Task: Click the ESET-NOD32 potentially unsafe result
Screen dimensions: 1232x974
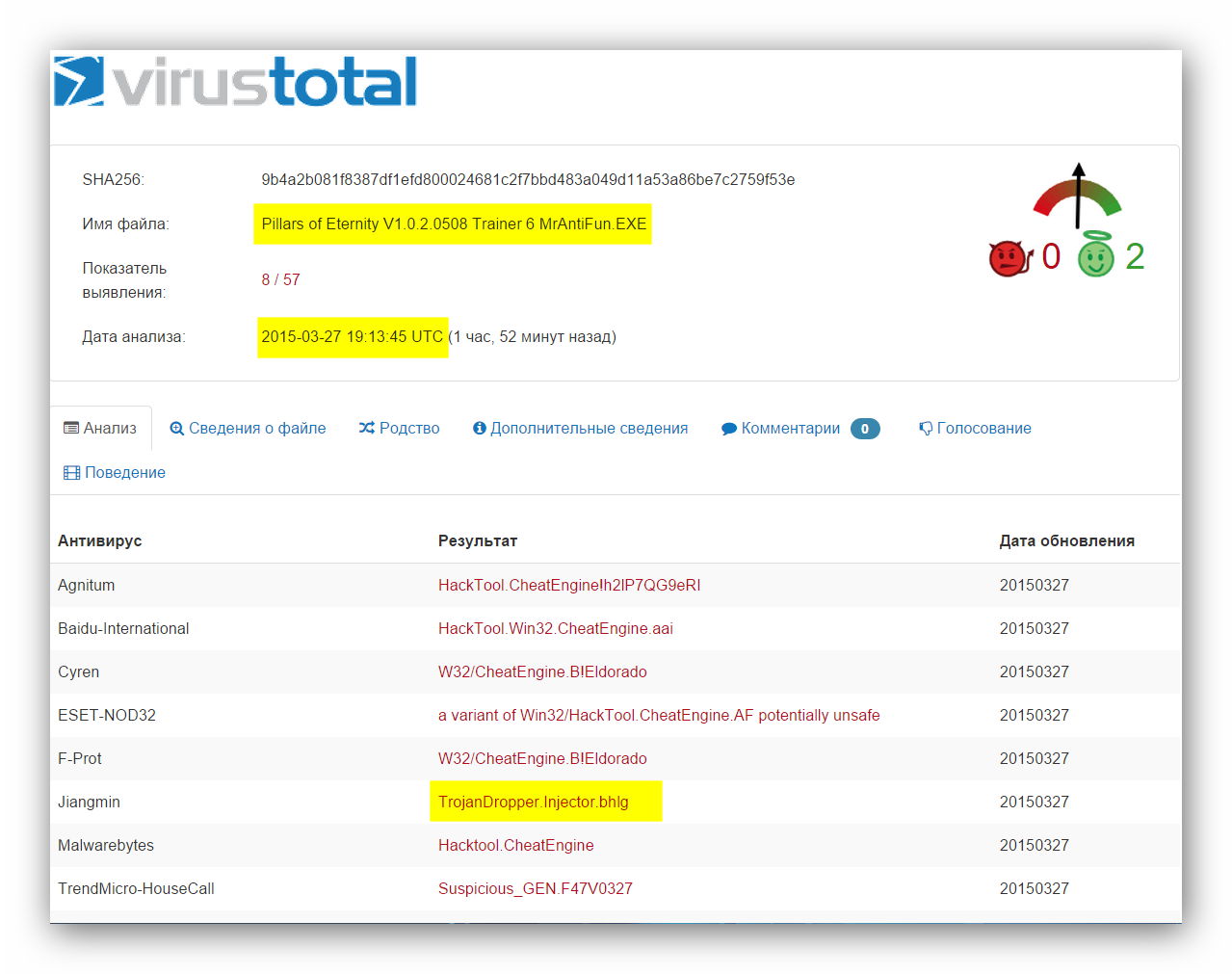Action: [x=659, y=715]
